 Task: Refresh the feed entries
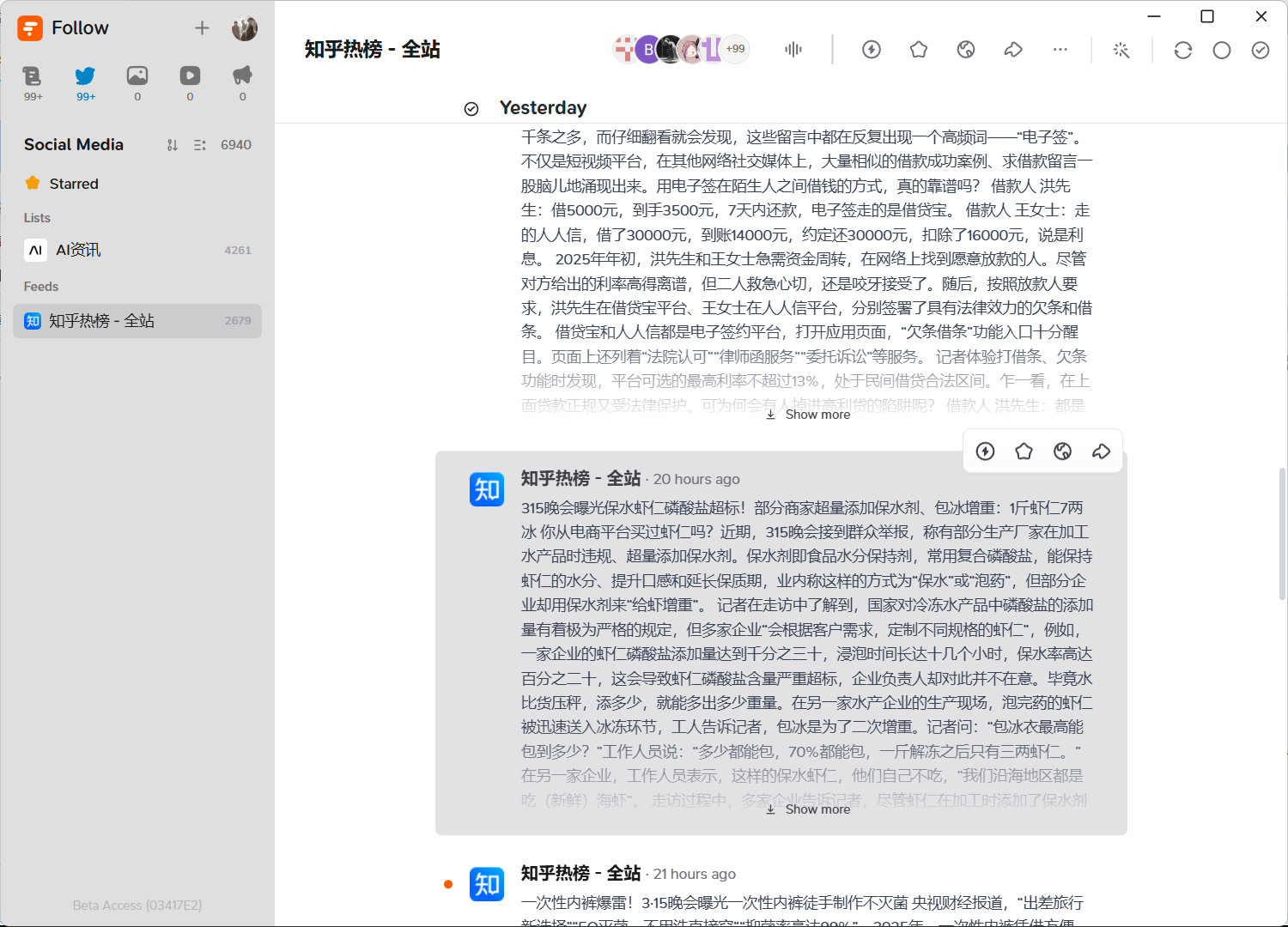click(x=1183, y=50)
